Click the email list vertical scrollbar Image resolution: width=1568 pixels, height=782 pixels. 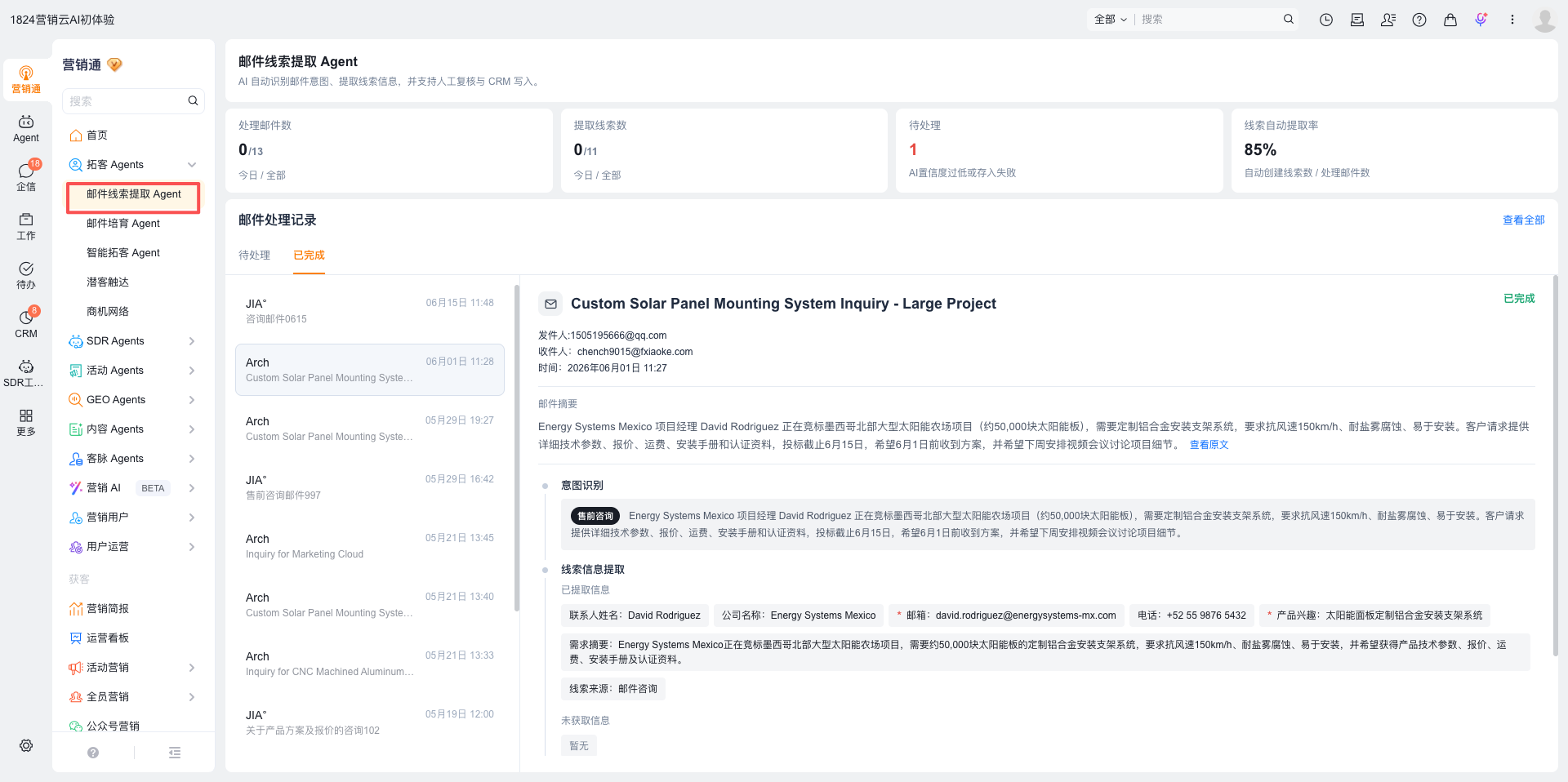point(517,447)
